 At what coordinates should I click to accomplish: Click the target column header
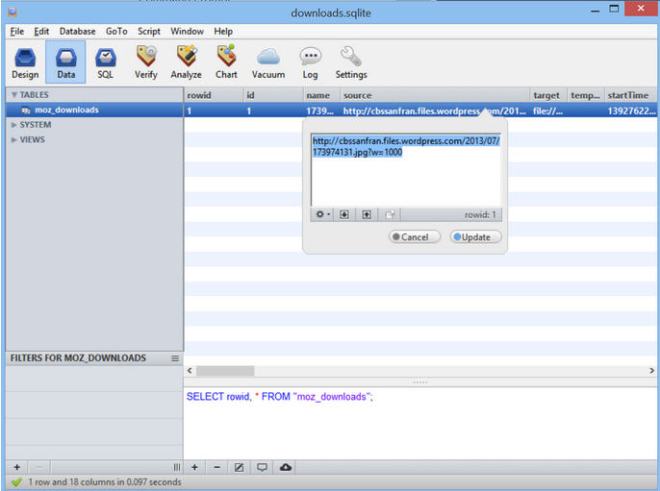pyautogui.click(x=548, y=95)
